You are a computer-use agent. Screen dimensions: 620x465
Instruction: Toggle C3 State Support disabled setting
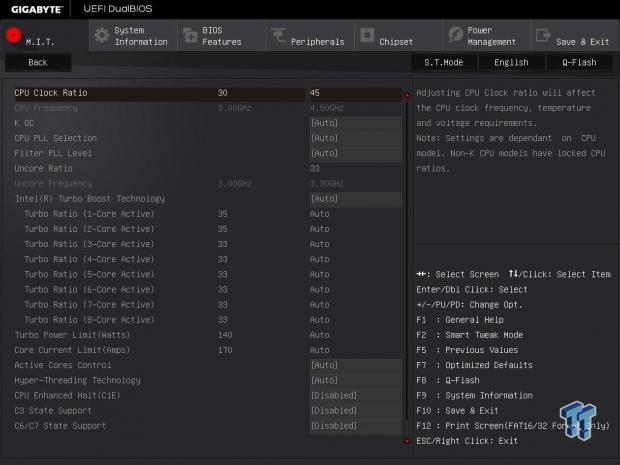click(355, 411)
